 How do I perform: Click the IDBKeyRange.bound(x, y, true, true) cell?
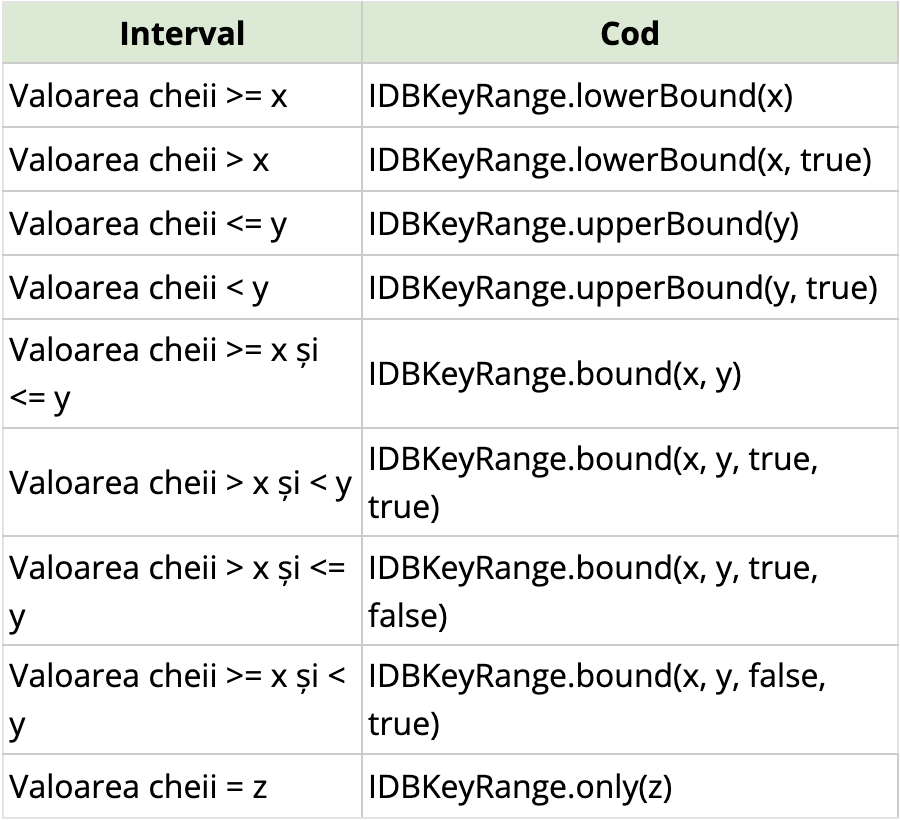point(630,482)
